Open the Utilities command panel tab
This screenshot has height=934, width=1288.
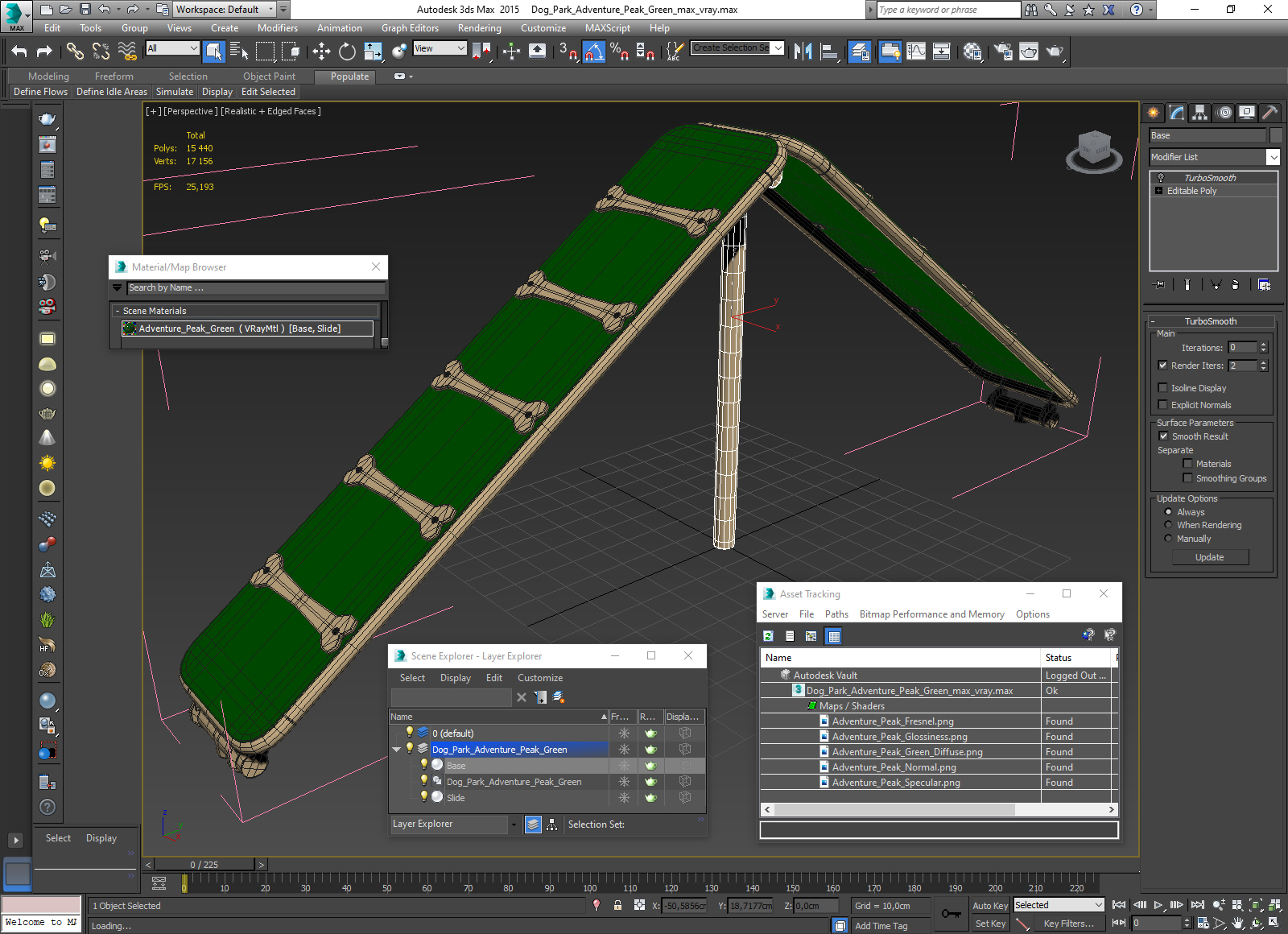point(1270,113)
